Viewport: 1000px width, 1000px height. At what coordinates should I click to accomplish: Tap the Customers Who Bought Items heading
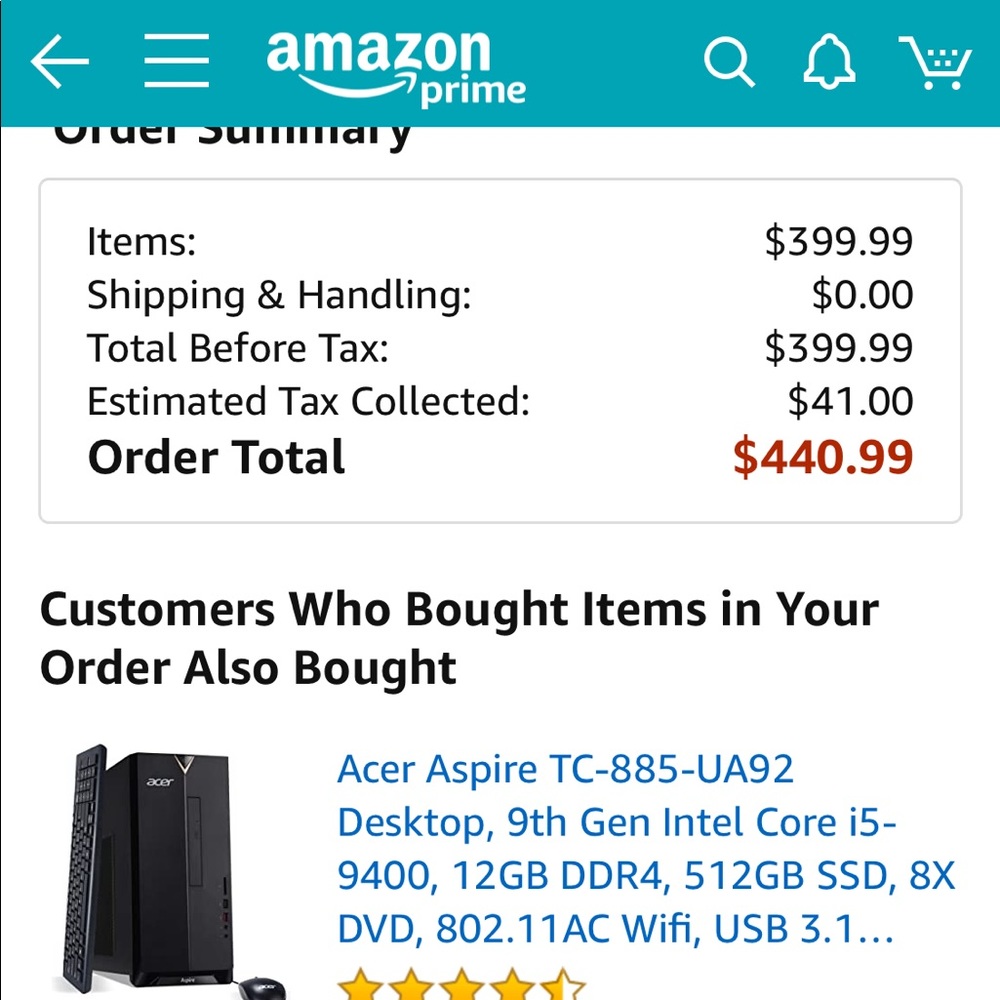pos(459,639)
